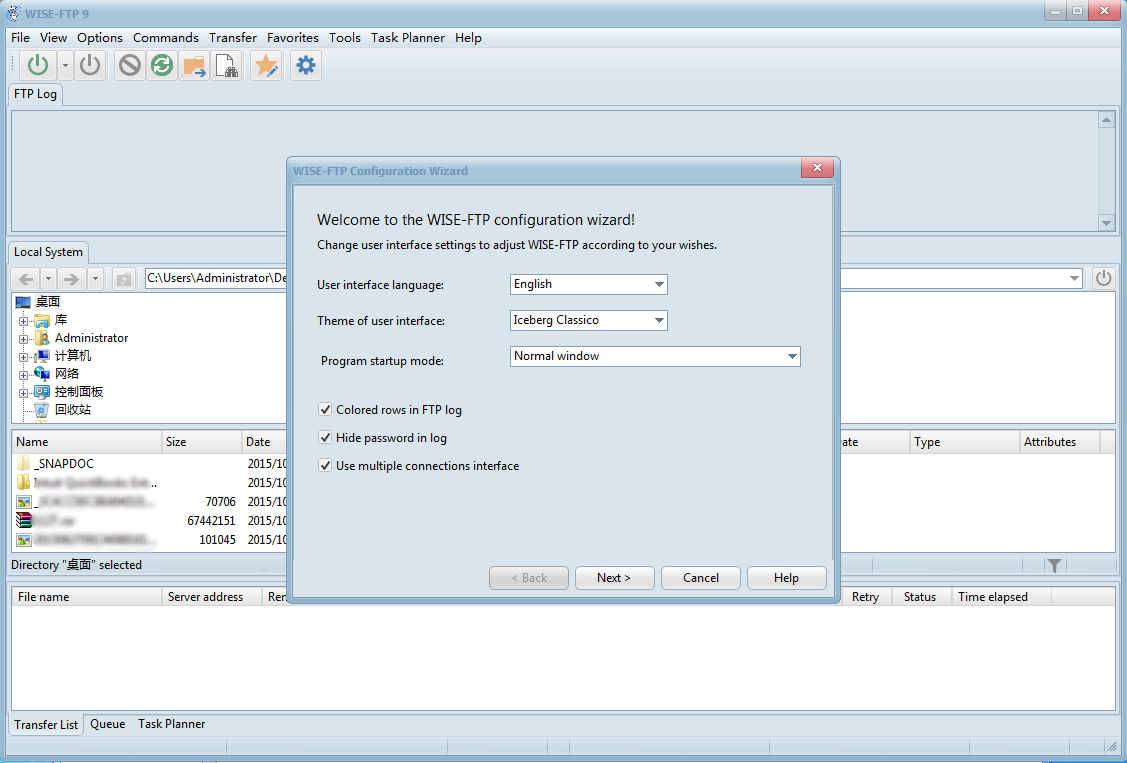Click the Time elapsed column header

pos(1001,597)
